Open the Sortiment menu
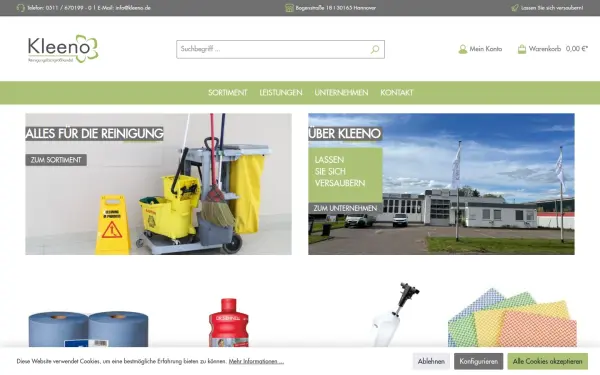 pos(228,93)
